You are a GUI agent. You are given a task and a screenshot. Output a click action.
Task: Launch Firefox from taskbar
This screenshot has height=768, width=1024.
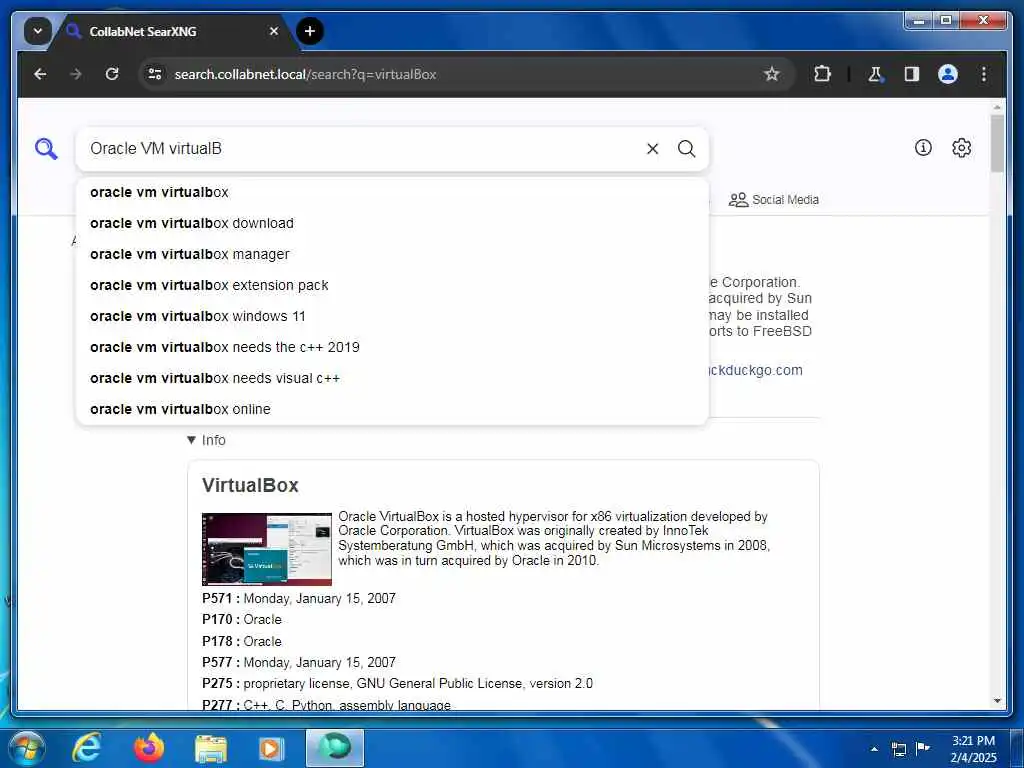148,748
